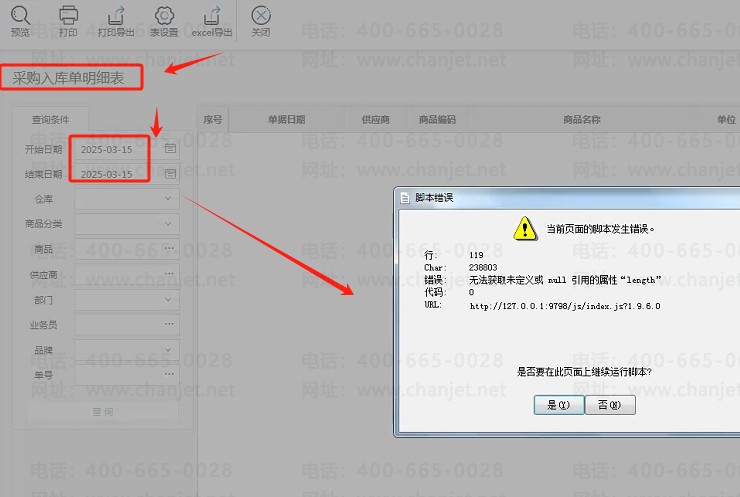The height and width of the screenshot is (497, 740).
Task: Click the 单据日期 column header
Action: (x=286, y=119)
